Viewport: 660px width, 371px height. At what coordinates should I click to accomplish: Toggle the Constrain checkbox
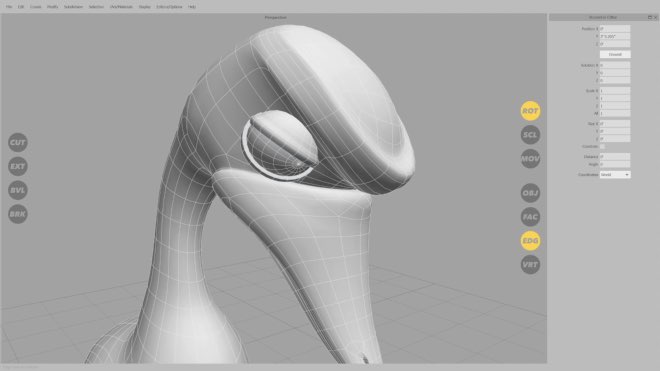pos(602,147)
